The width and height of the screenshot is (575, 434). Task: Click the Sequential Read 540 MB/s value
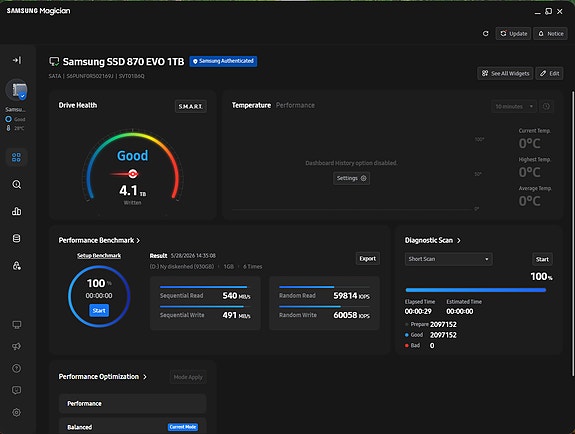point(237,296)
